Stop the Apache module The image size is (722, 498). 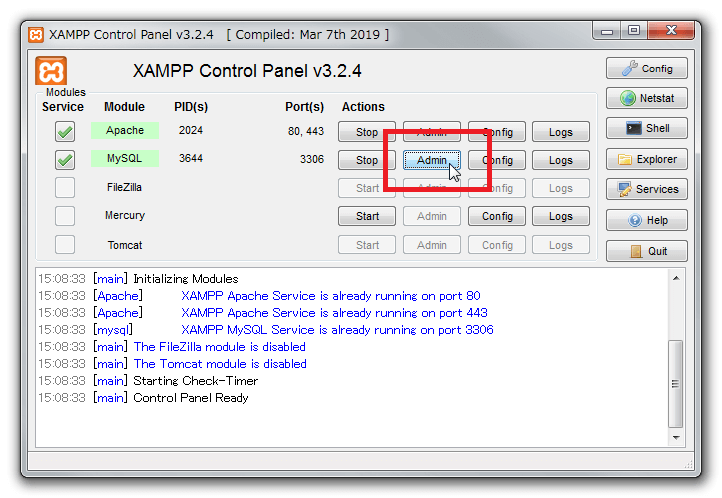pyautogui.click(x=367, y=132)
